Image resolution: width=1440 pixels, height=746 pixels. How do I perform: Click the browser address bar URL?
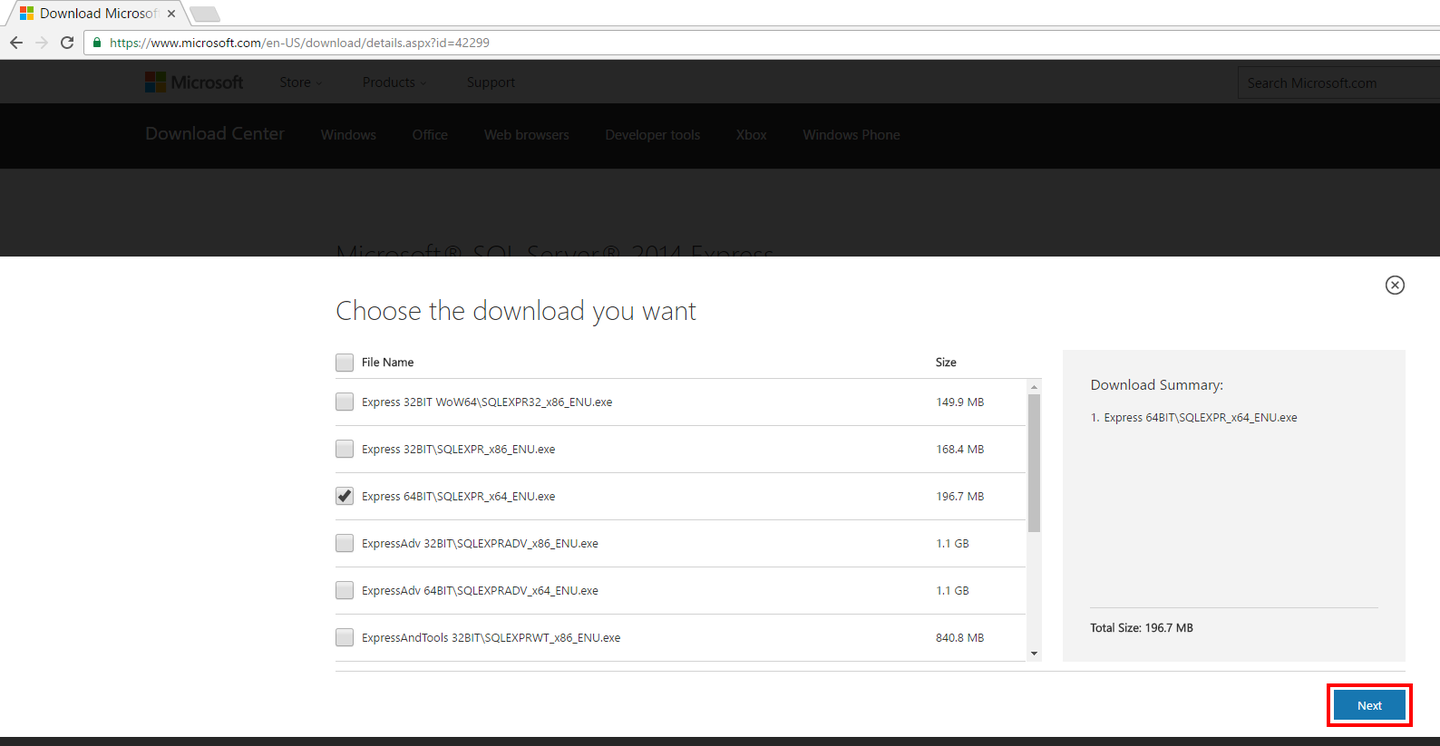pyautogui.click(x=299, y=43)
